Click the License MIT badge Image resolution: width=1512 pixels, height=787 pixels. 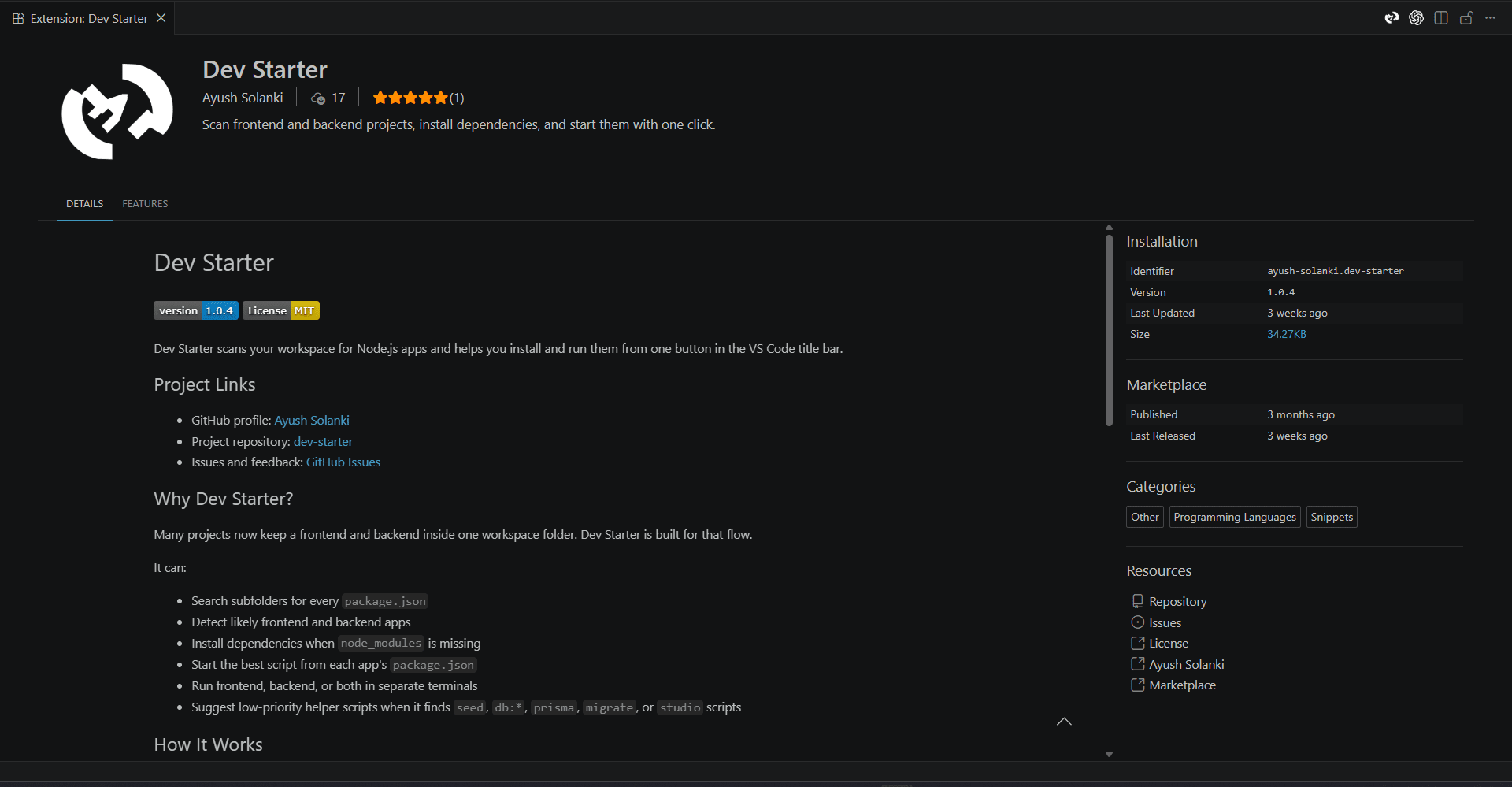tap(281, 310)
